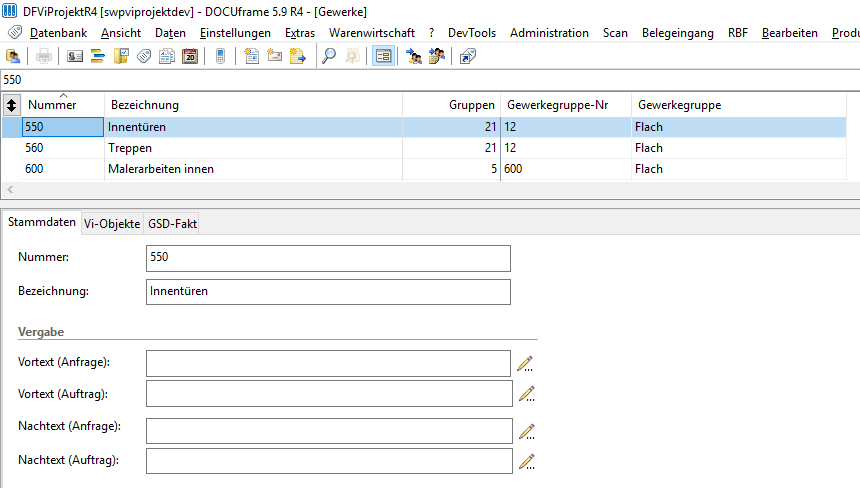This screenshot has height=488, width=860.
Task: Click pencil icon beside Nachtext (Anfrage)
Action: pyautogui.click(x=527, y=432)
